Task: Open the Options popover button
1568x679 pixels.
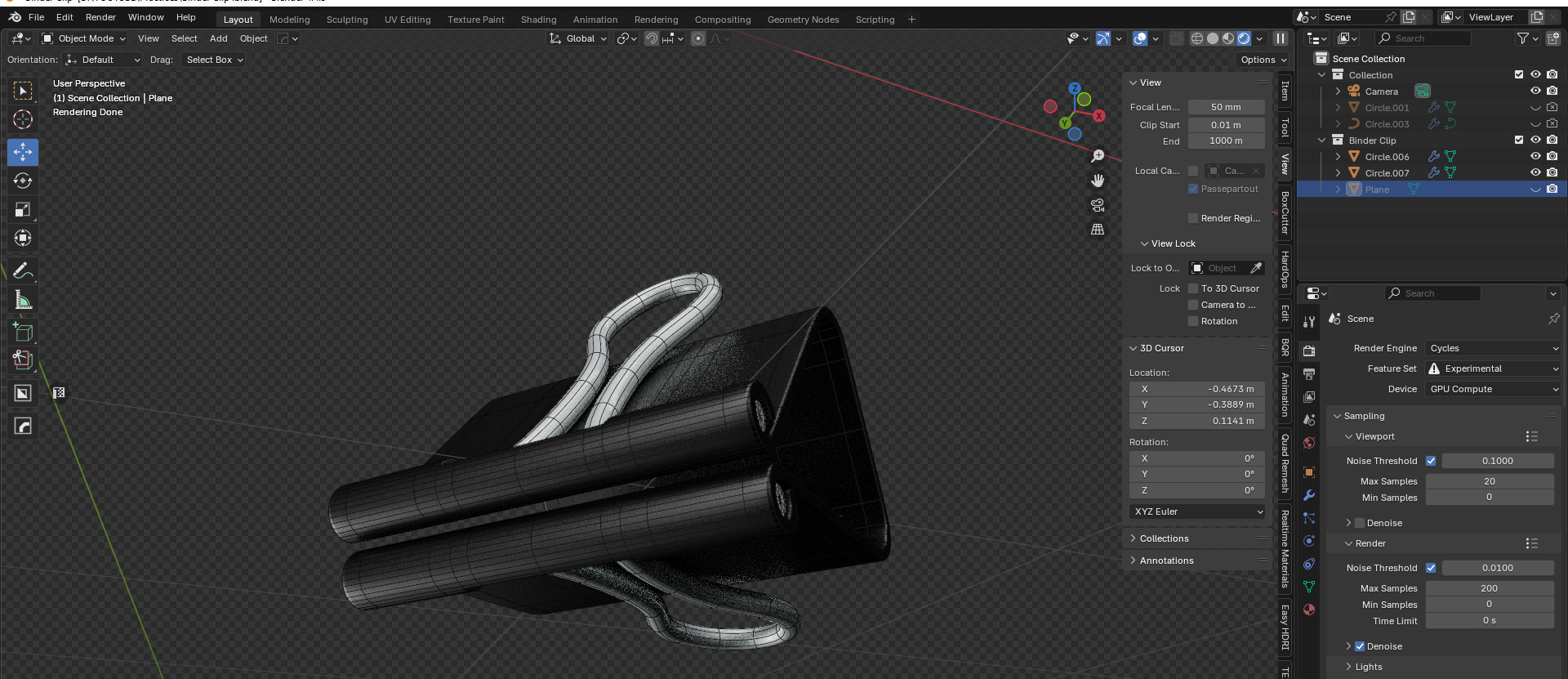Action: pyautogui.click(x=1263, y=60)
